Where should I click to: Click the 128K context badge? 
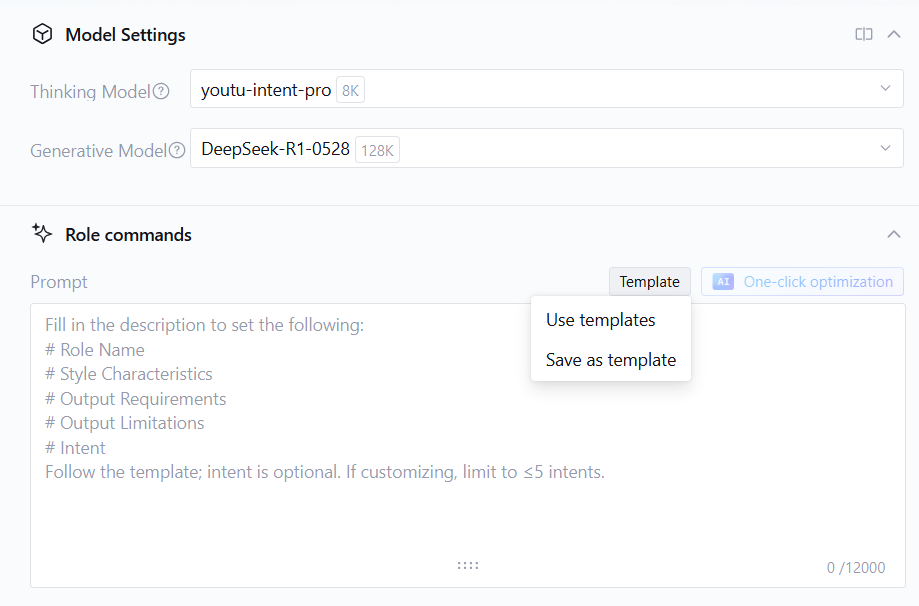pyautogui.click(x=378, y=151)
